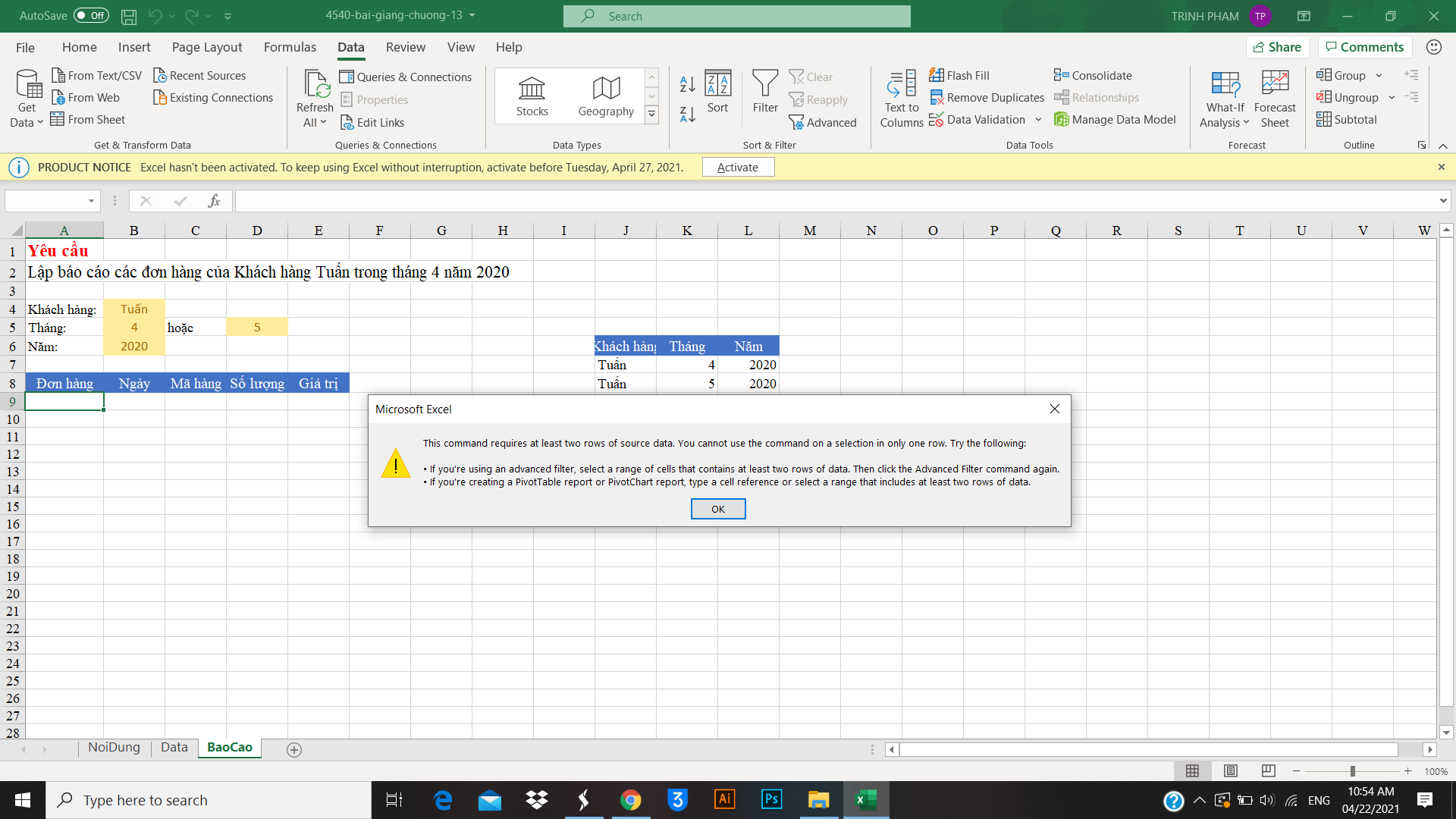Open Group dropdown arrow
This screenshot has height=819, width=1456.
[1379, 75]
